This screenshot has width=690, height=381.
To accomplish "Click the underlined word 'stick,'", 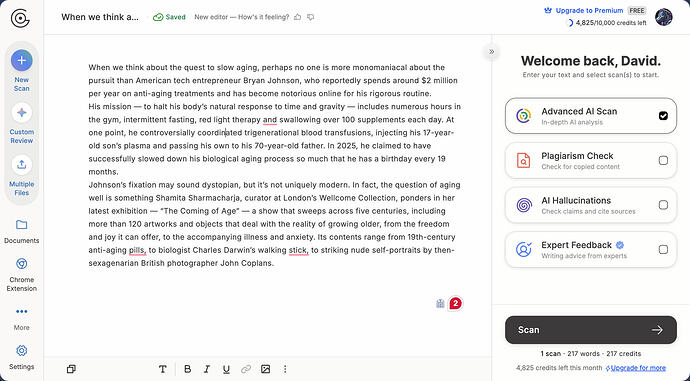I will (298, 250).
